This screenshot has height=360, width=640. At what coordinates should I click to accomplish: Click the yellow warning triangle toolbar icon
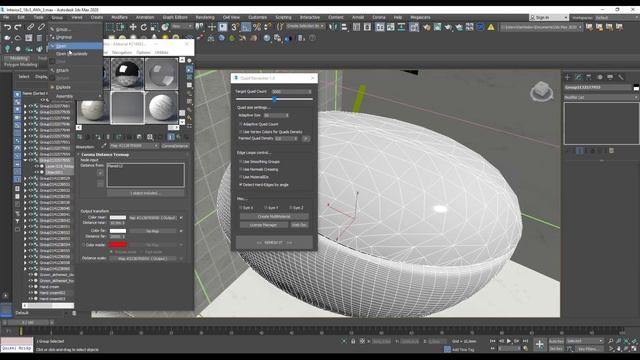coord(491,27)
